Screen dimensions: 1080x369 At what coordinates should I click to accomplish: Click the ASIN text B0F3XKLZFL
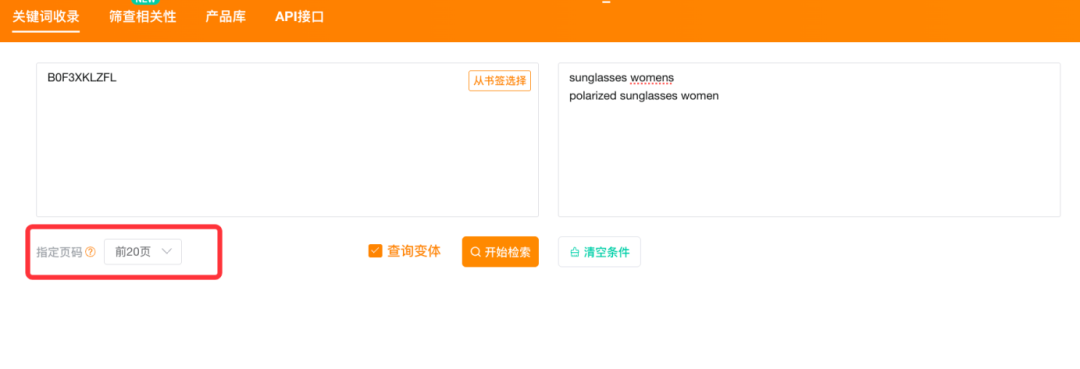[x=82, y=78]
